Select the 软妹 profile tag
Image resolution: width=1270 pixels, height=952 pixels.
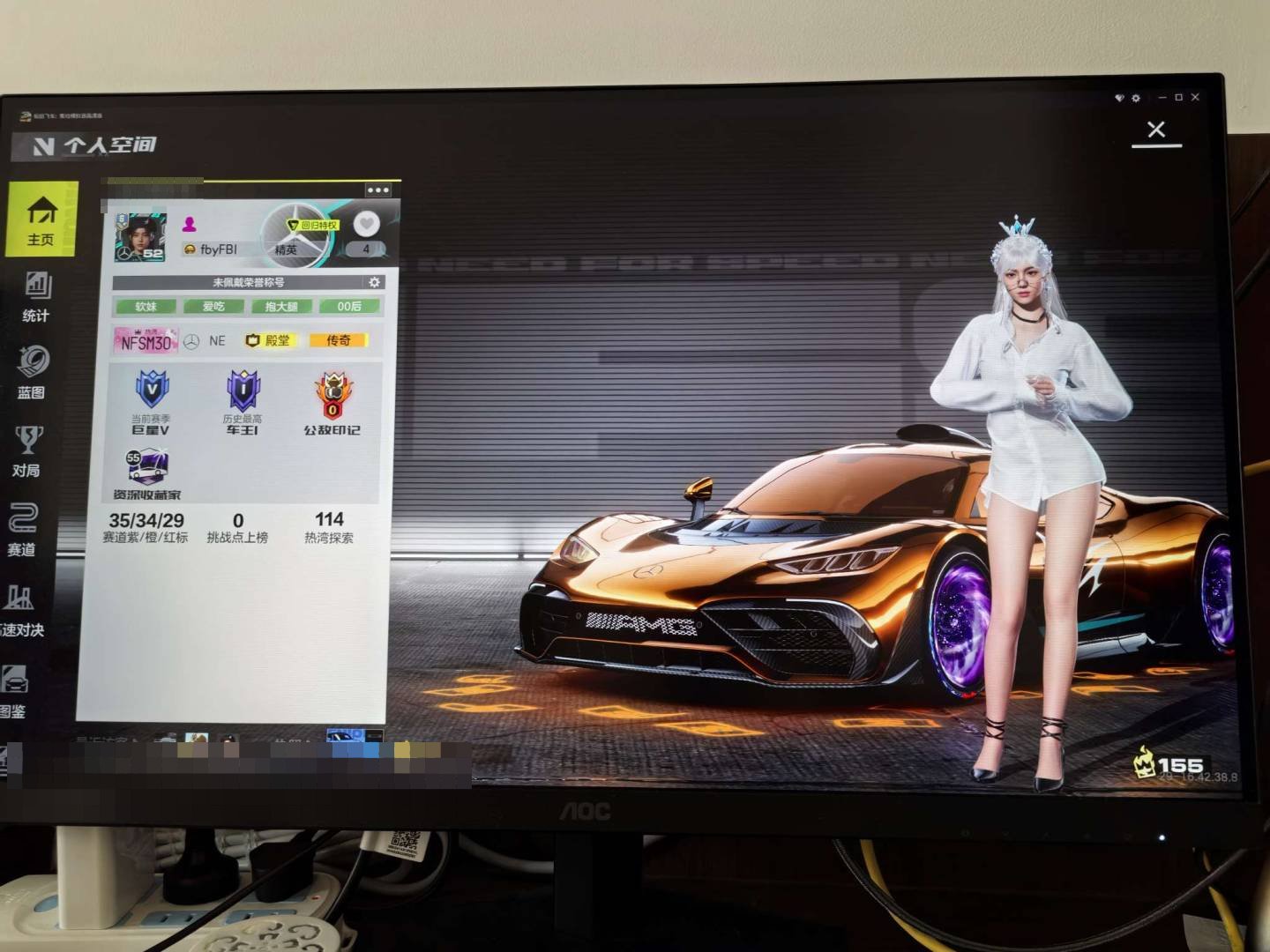click(x=146, y=307)
